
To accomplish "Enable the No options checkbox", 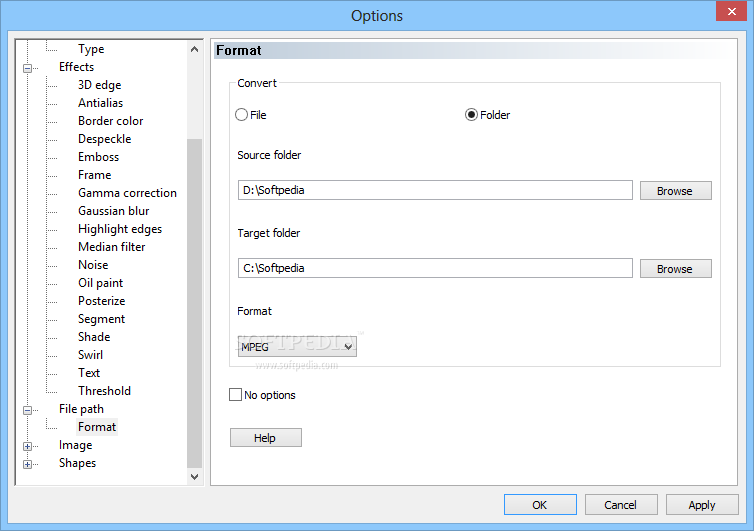I will click(x=236, y=395).
